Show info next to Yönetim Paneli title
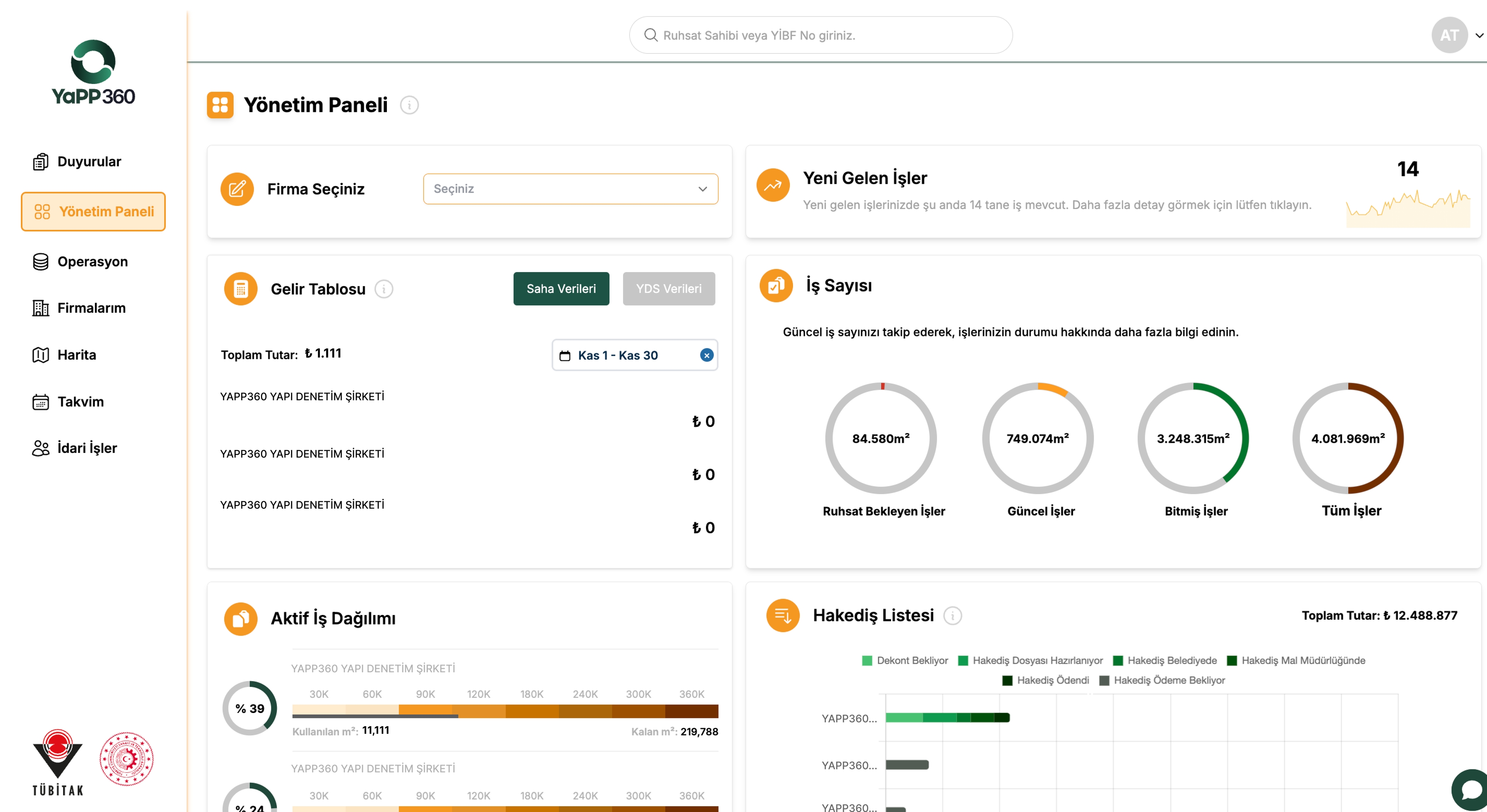 tap(409, 105)
